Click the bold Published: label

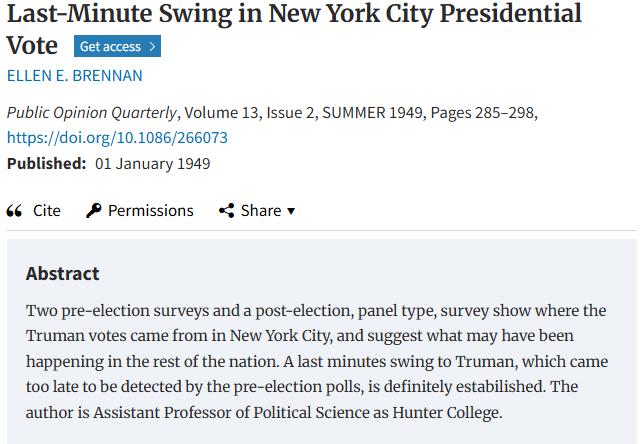point(47,163)
